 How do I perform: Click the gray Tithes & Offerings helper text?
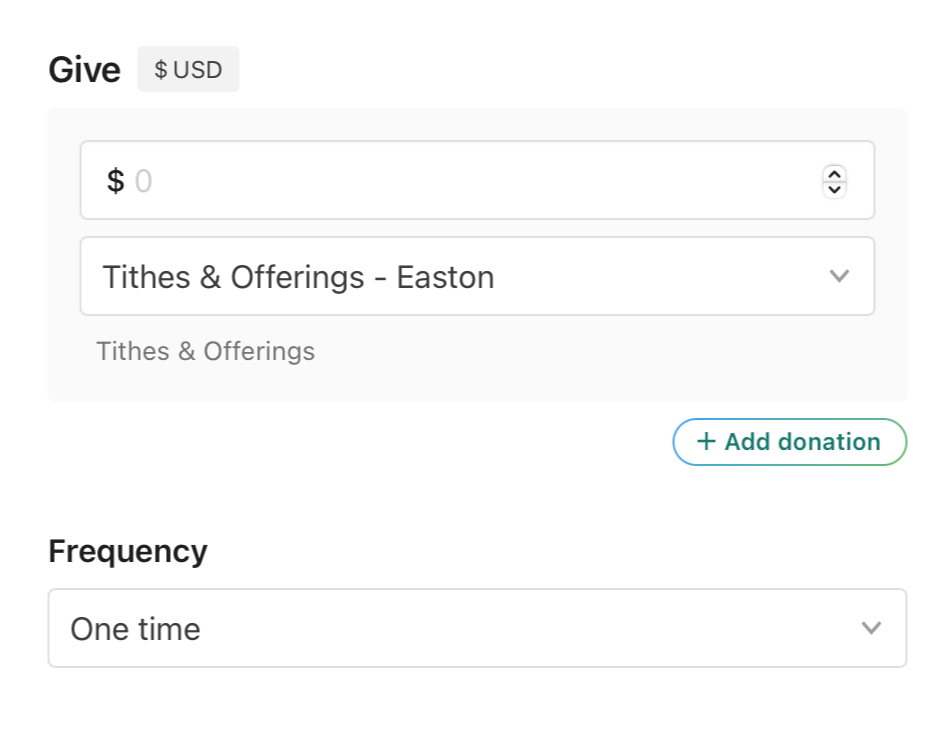click(205, 351)
